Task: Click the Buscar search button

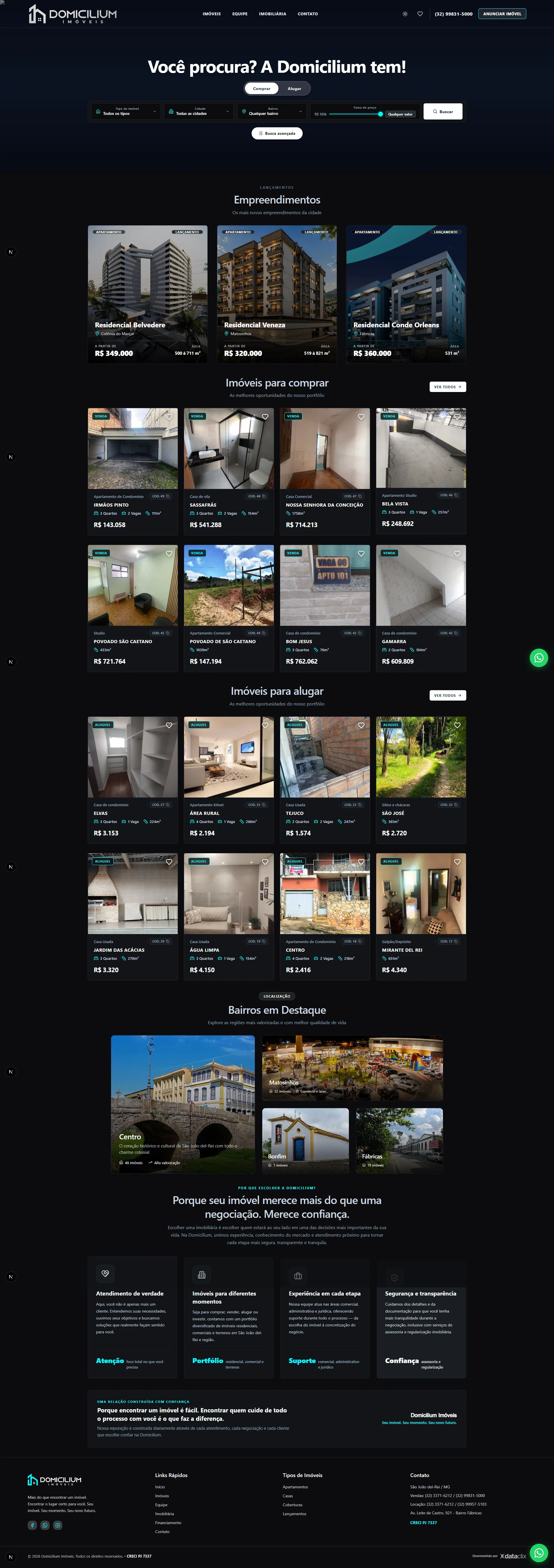Action: click(x=443, y=111)
